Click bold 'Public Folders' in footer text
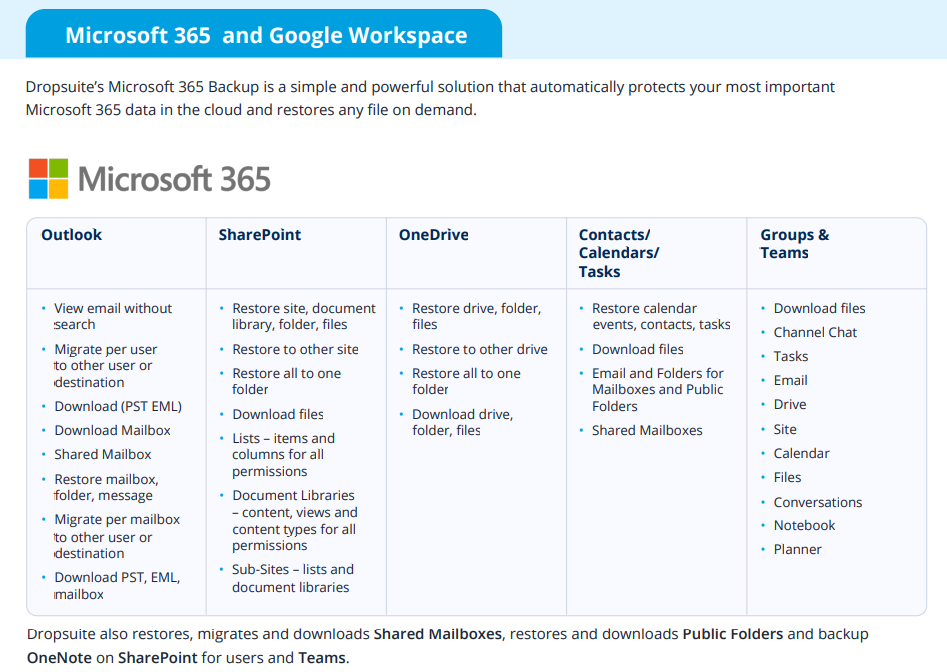 tap(733, 634)
